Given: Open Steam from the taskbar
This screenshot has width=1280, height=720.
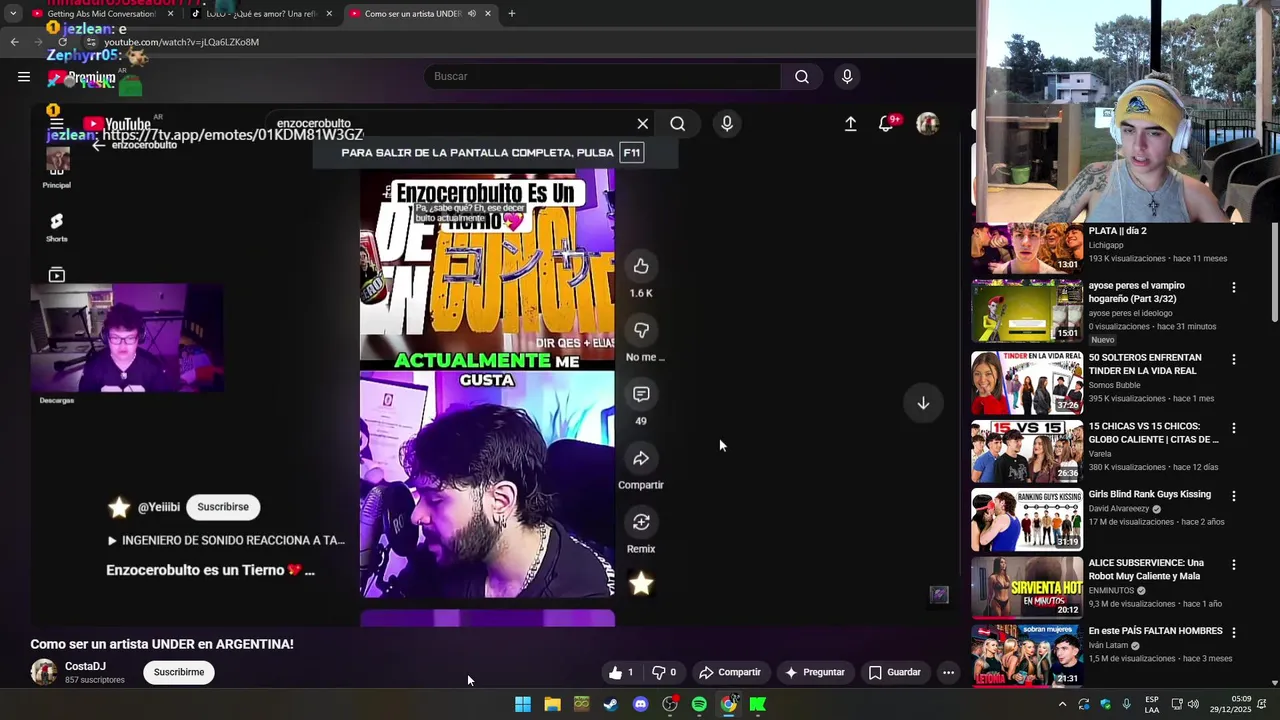Looking at the screenshot, I should (611, 704).
